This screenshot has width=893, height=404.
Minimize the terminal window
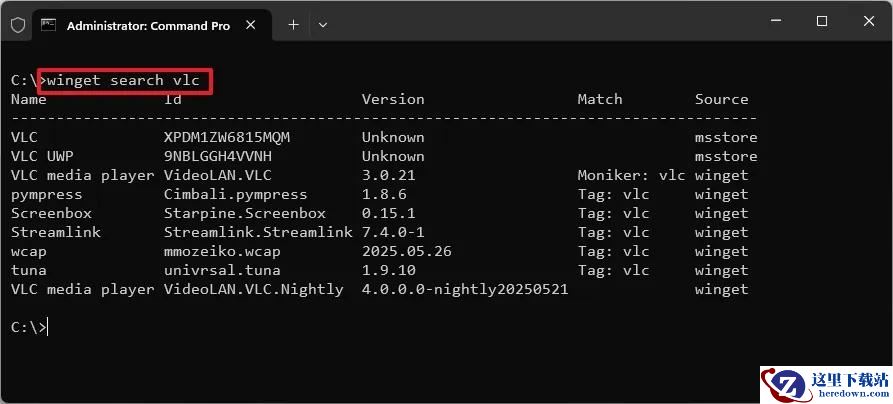(775, 22)
